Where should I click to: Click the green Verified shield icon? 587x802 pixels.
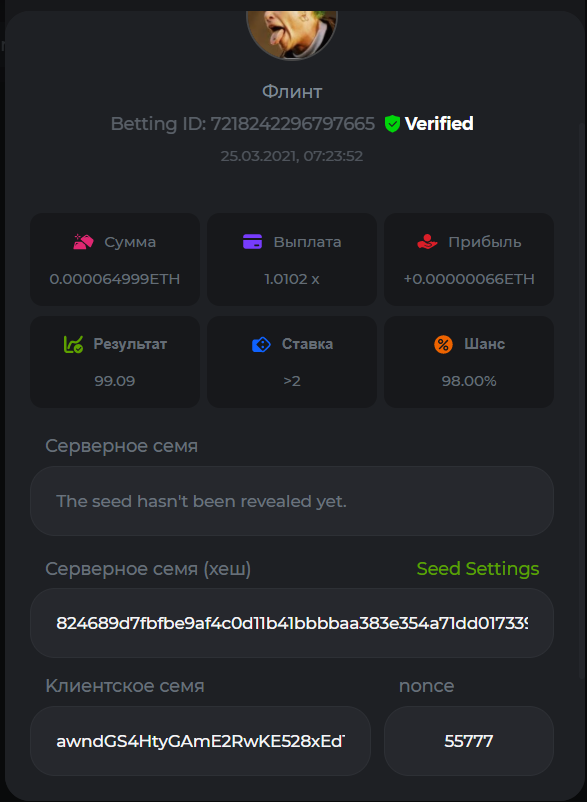point(392,124)
